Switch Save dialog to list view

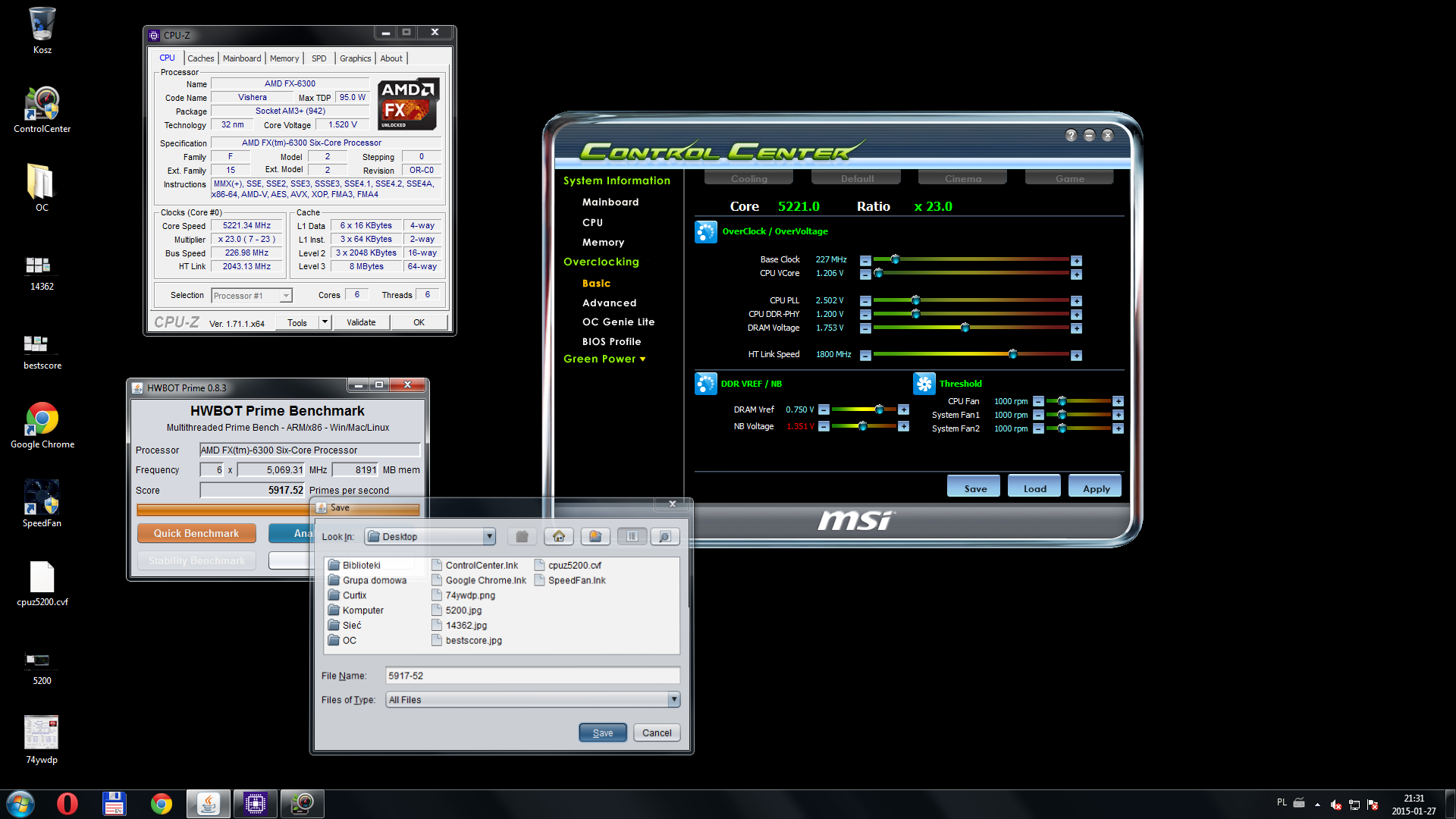(632, 536)
